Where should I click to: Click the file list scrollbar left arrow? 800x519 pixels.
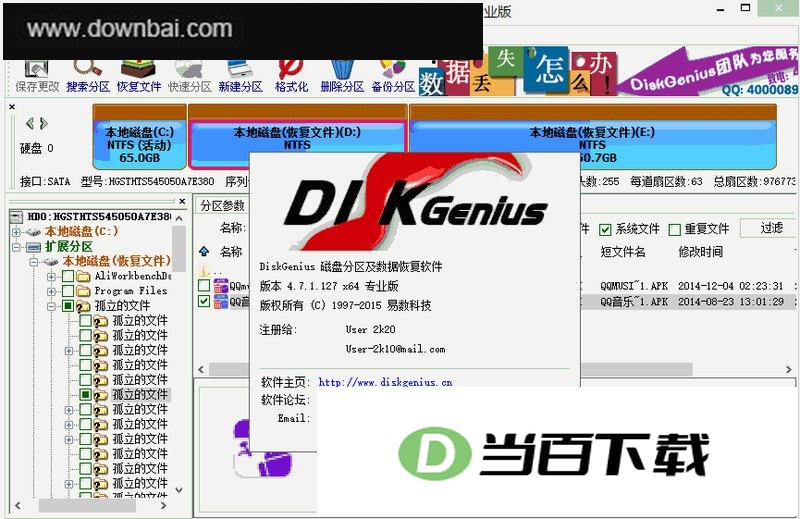201,369
